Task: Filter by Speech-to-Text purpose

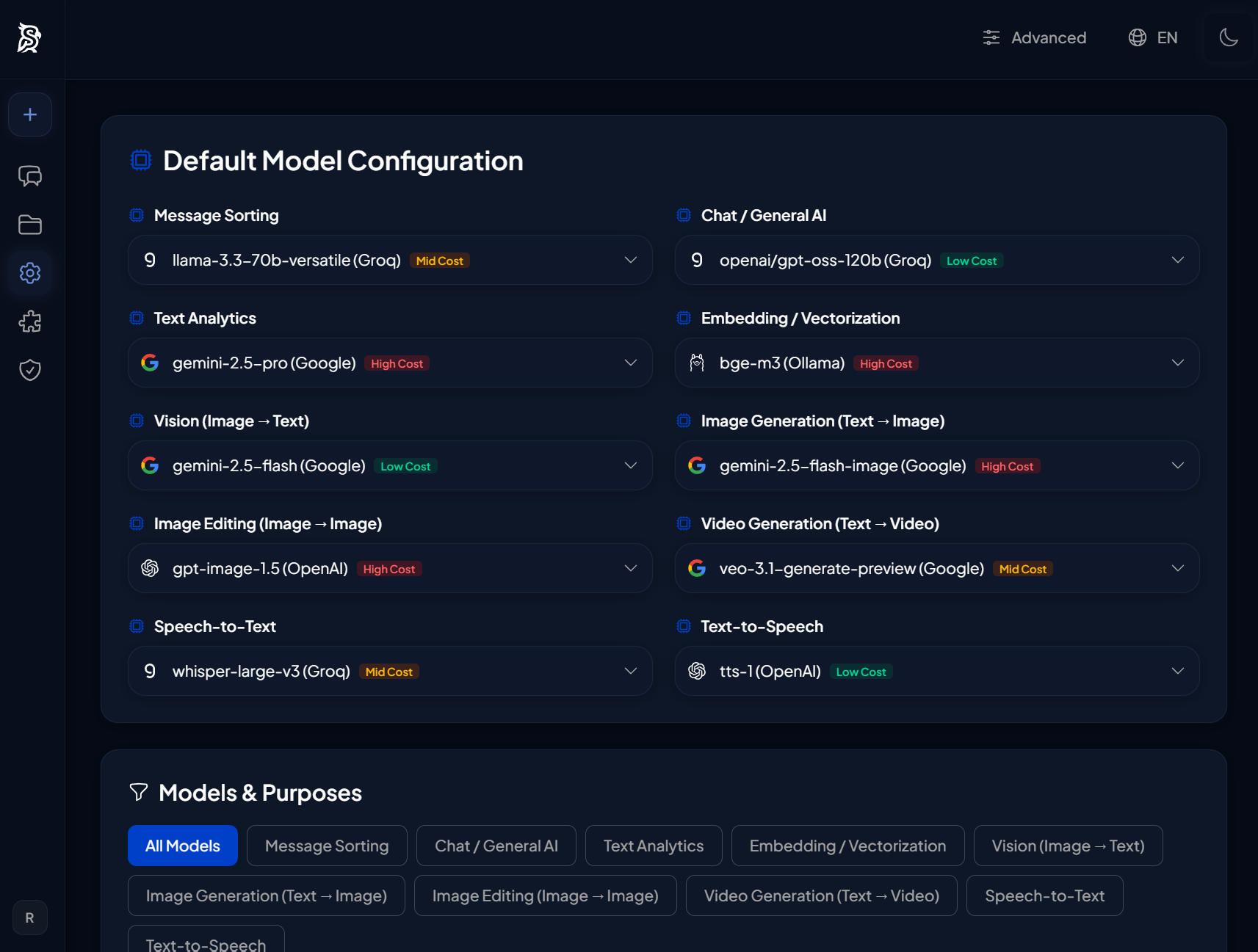Action: click(x=1045, y=895)
